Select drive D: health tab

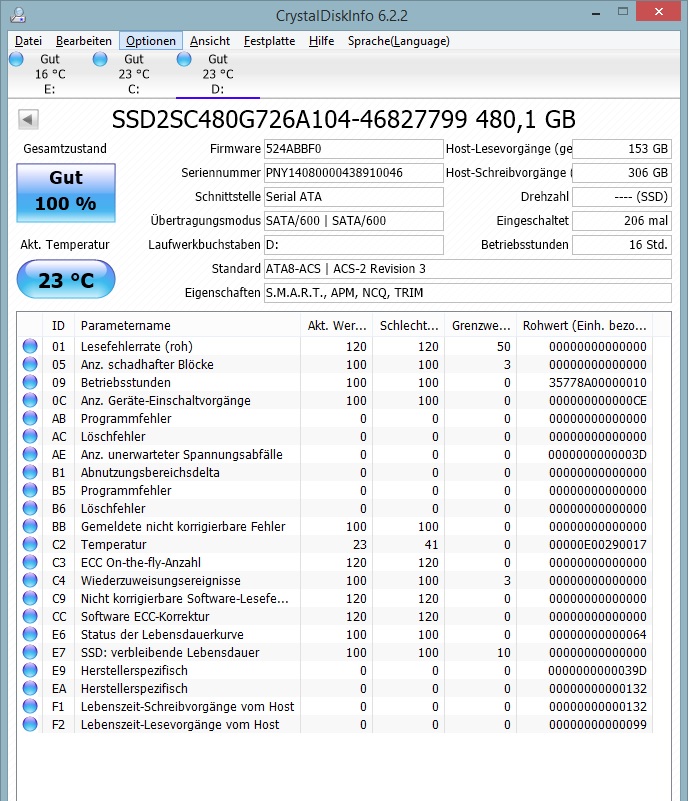[218, 74]
